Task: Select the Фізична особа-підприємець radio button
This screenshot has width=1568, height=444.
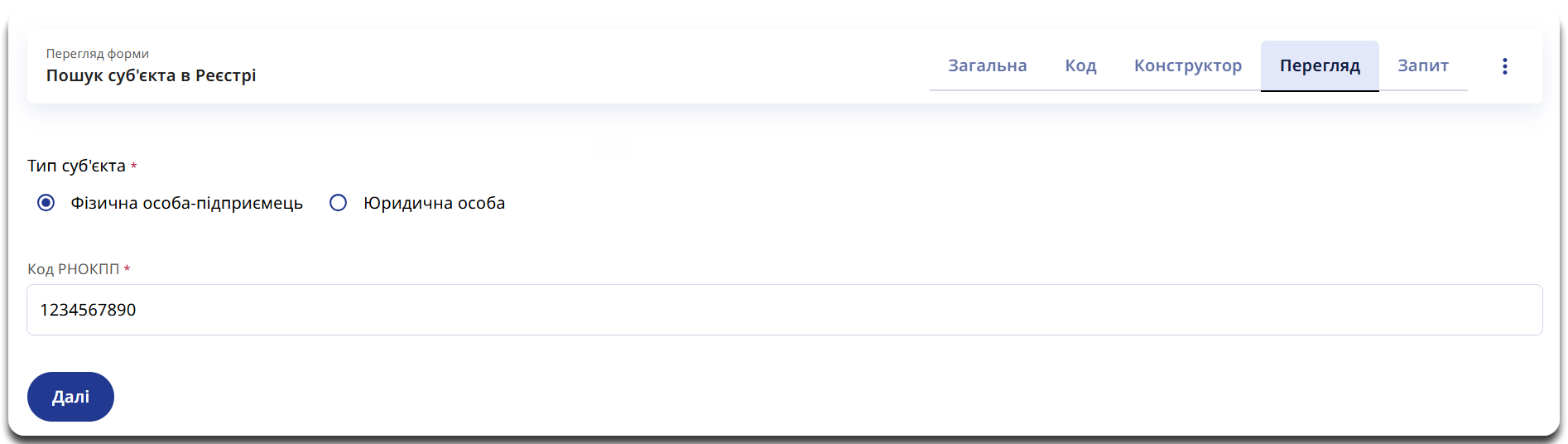Action: pyautogui.click(x=46, y=203)
